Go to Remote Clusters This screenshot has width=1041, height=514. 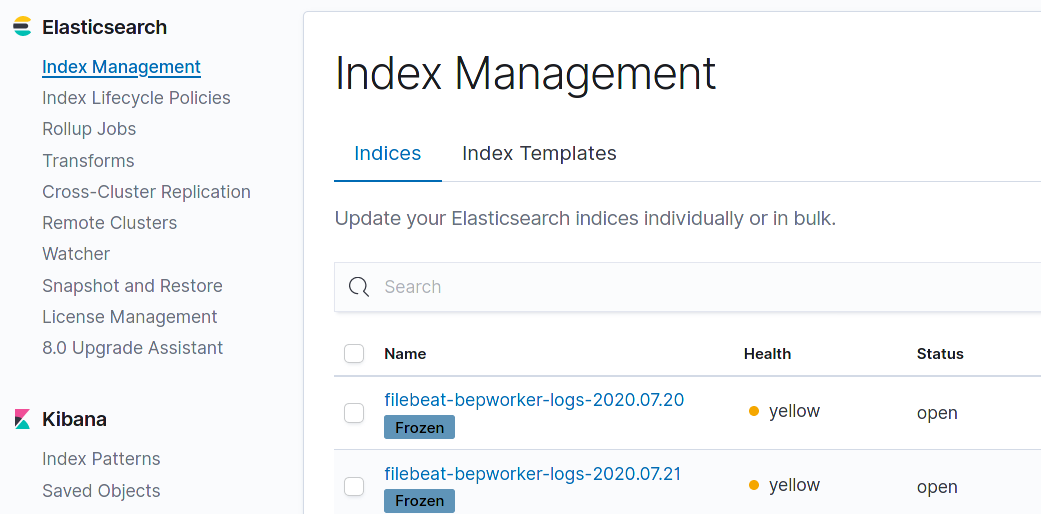110,222
